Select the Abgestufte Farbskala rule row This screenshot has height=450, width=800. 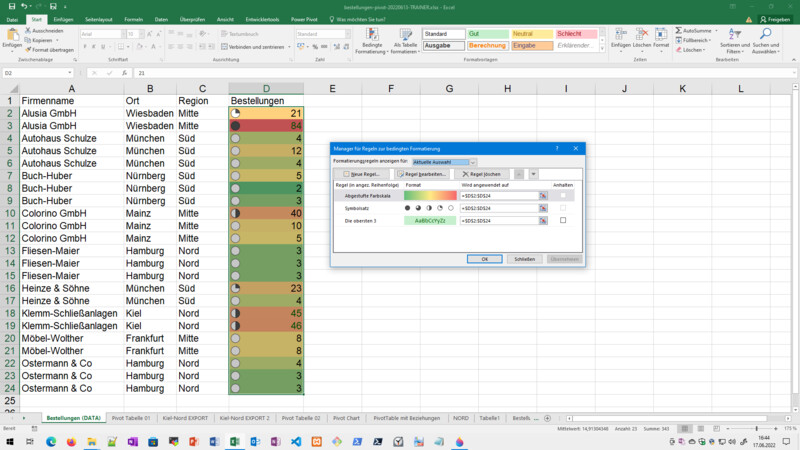pyautogui.click(x=454, y=196)
